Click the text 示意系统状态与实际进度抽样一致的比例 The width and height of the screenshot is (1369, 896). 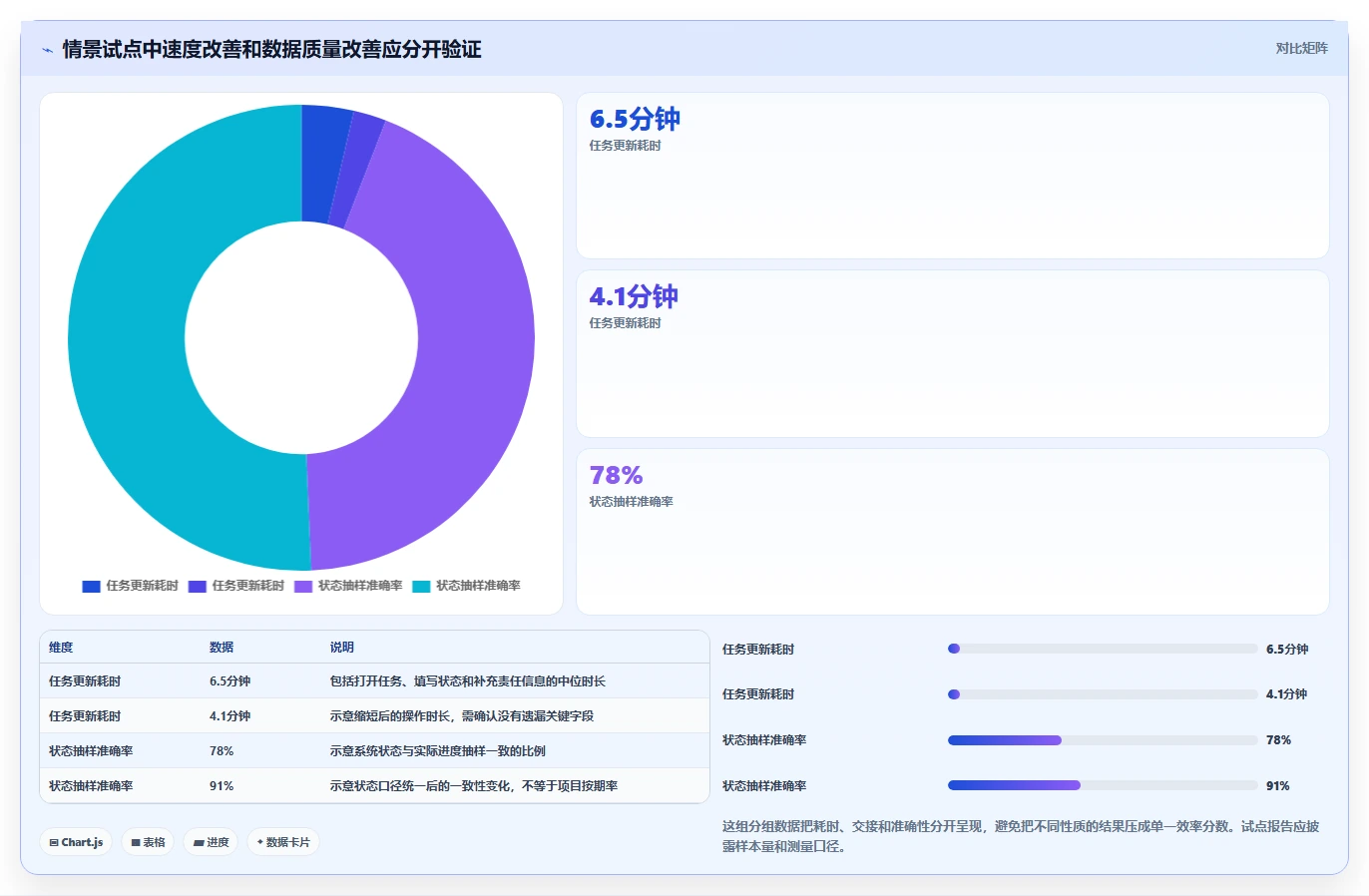tap(438, 751)
